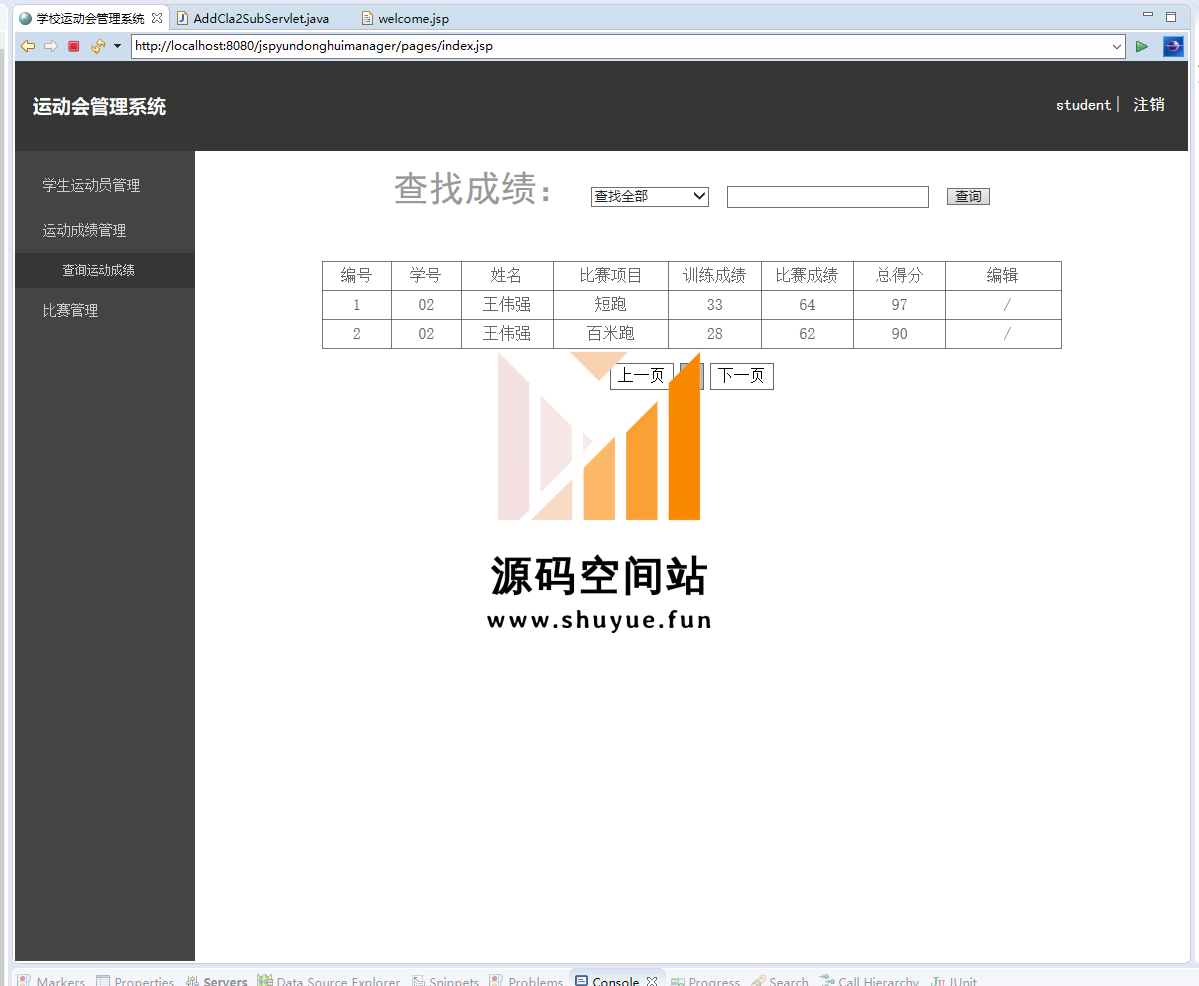Close the Console view tab
The height and width of the screenshot is (986, 1199).
click(x=651, y=981)
